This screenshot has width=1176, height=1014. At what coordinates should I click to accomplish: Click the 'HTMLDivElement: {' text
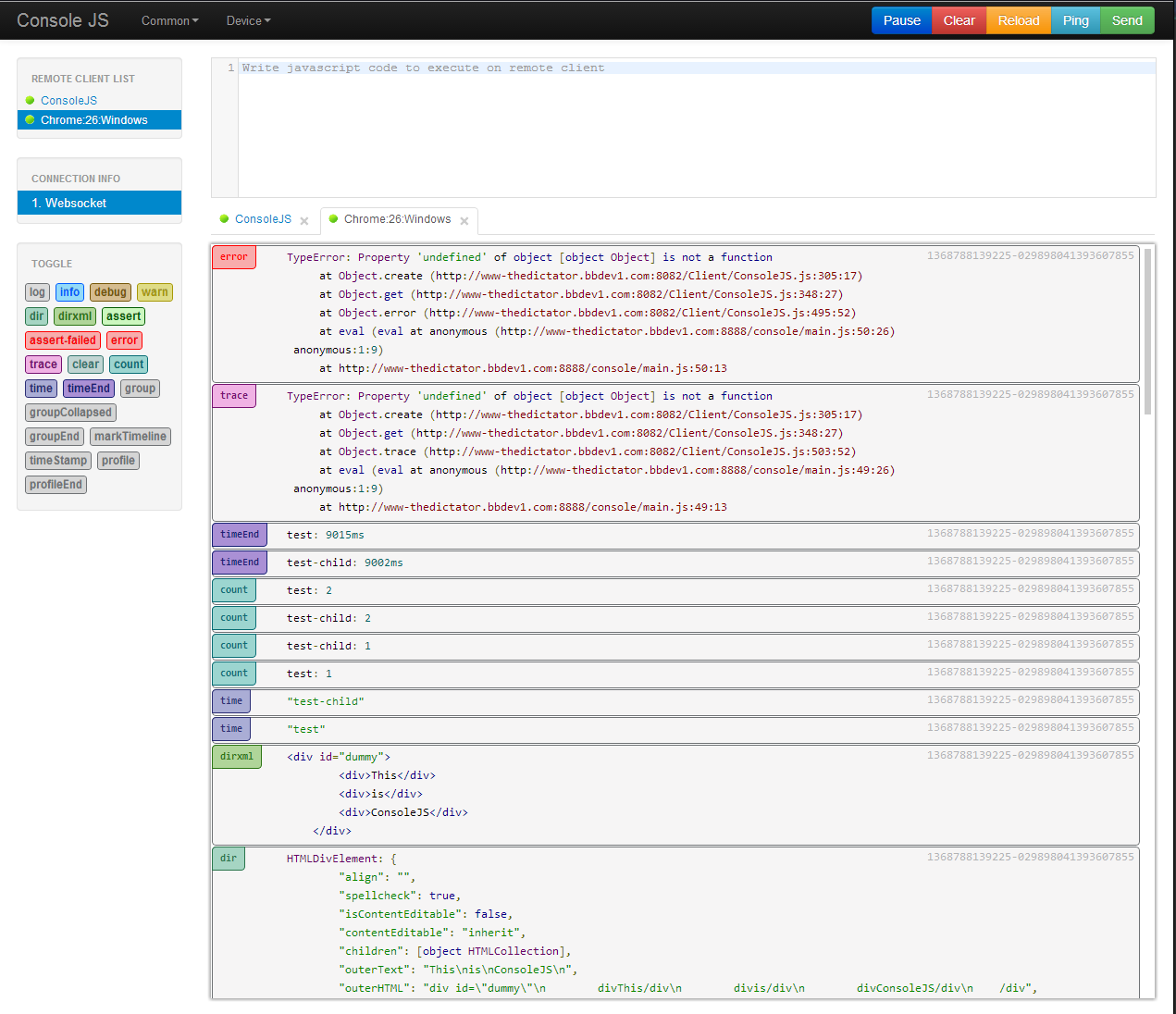341,859
